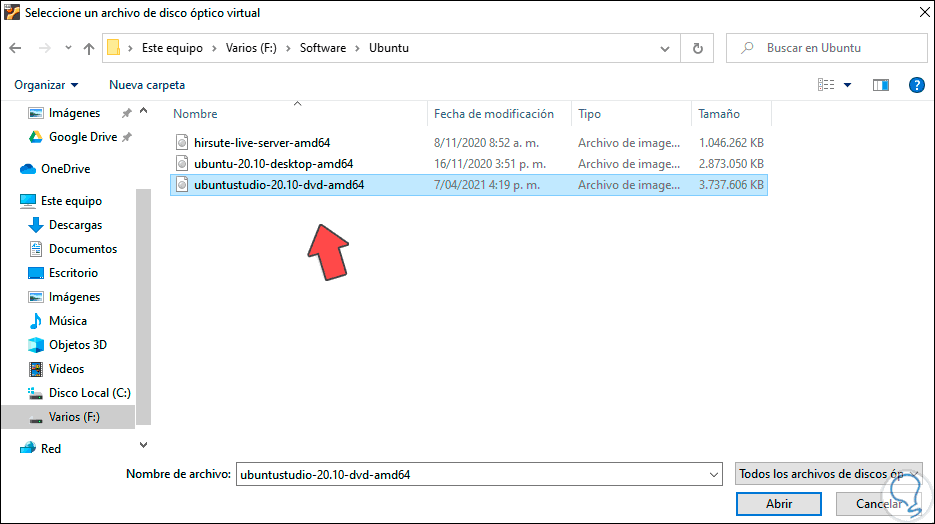The height and width of the screenshot is (524, 935).
Task: Open 'Todos los archivos de discos' filter dropdown
Action: point(828,474)
